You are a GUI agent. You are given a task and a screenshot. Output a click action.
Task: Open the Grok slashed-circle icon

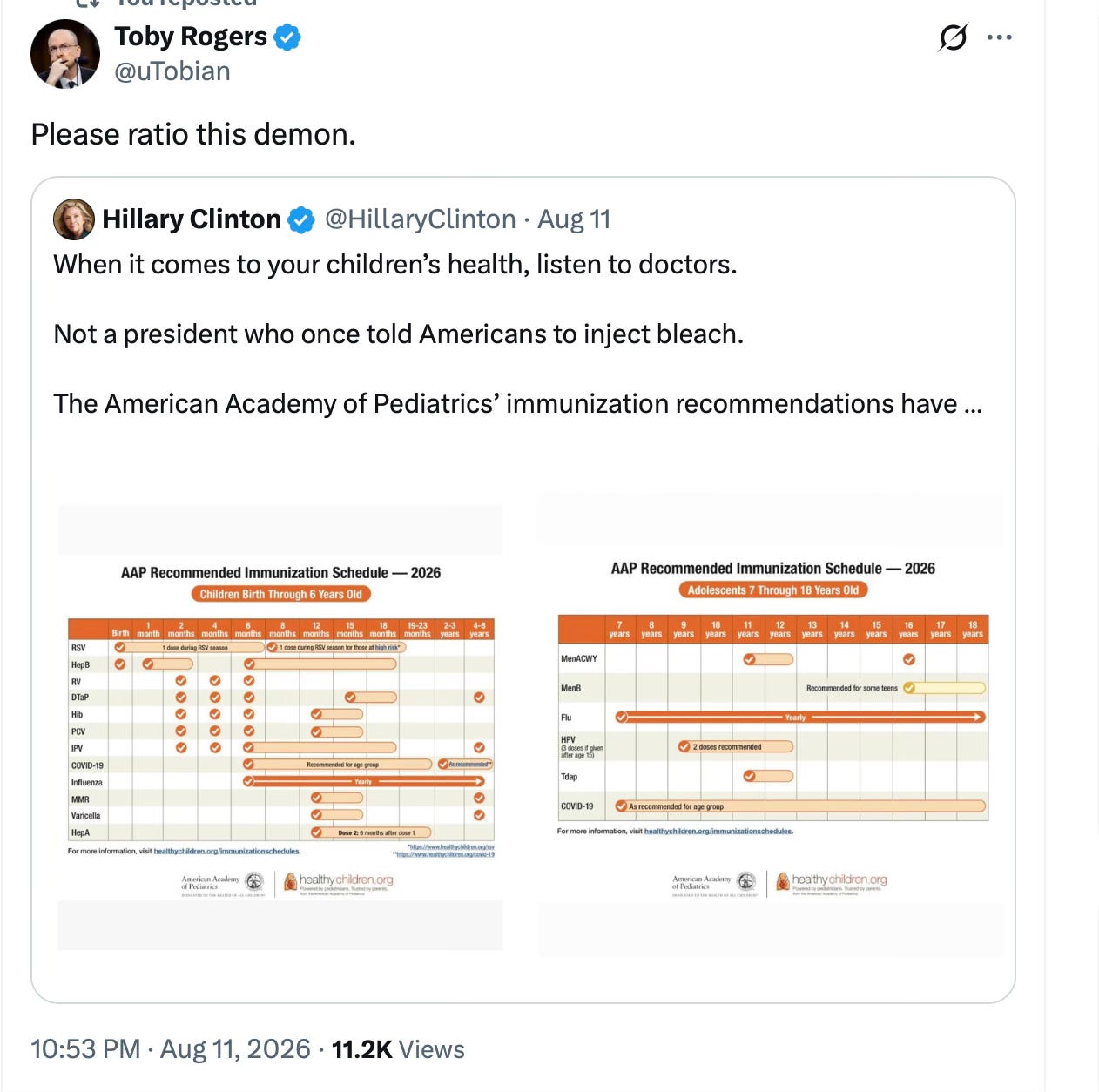click(x=954, y=37)
